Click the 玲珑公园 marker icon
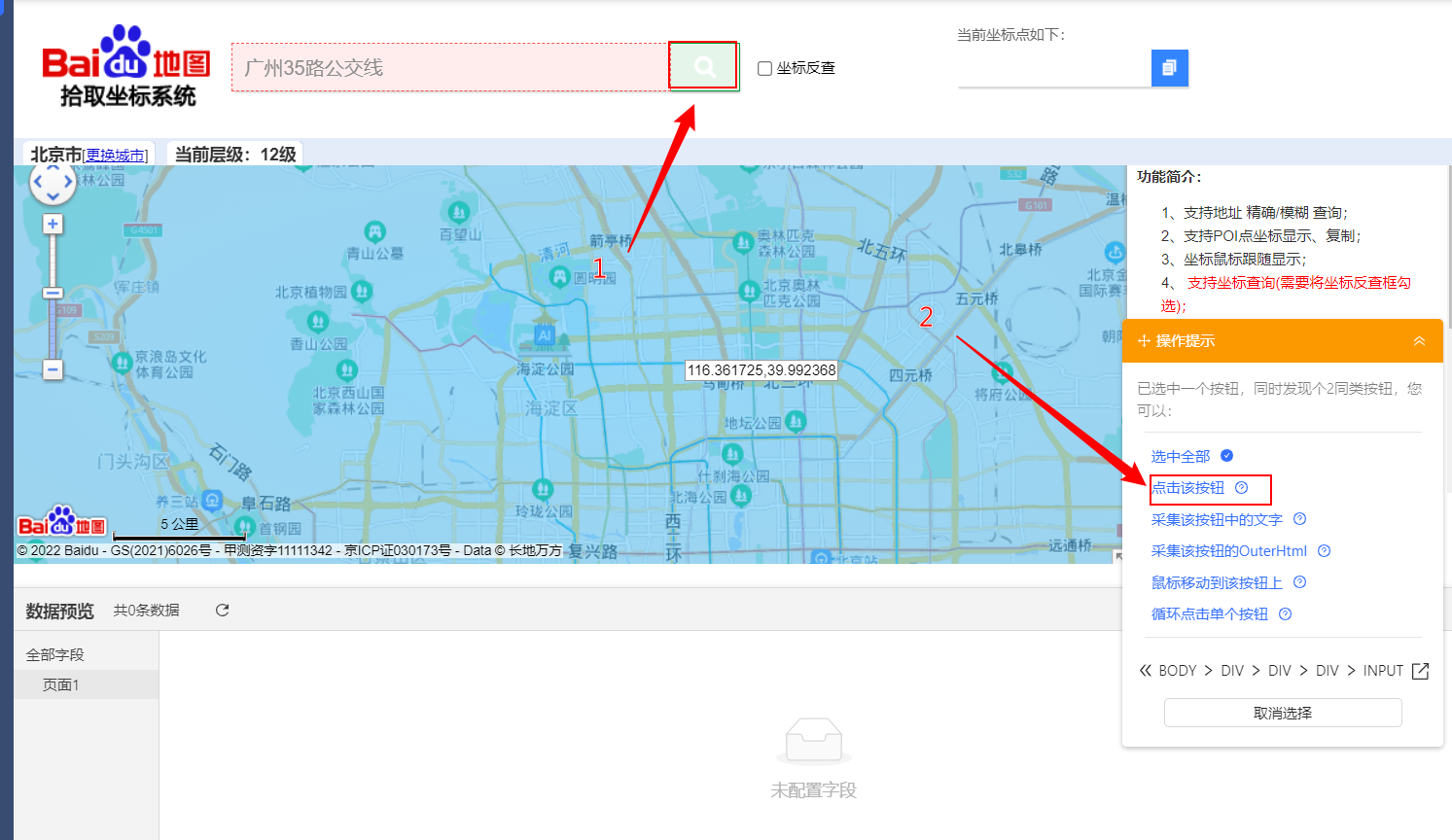This screenshot has width=1452, height=840. [x=543, y=489]
